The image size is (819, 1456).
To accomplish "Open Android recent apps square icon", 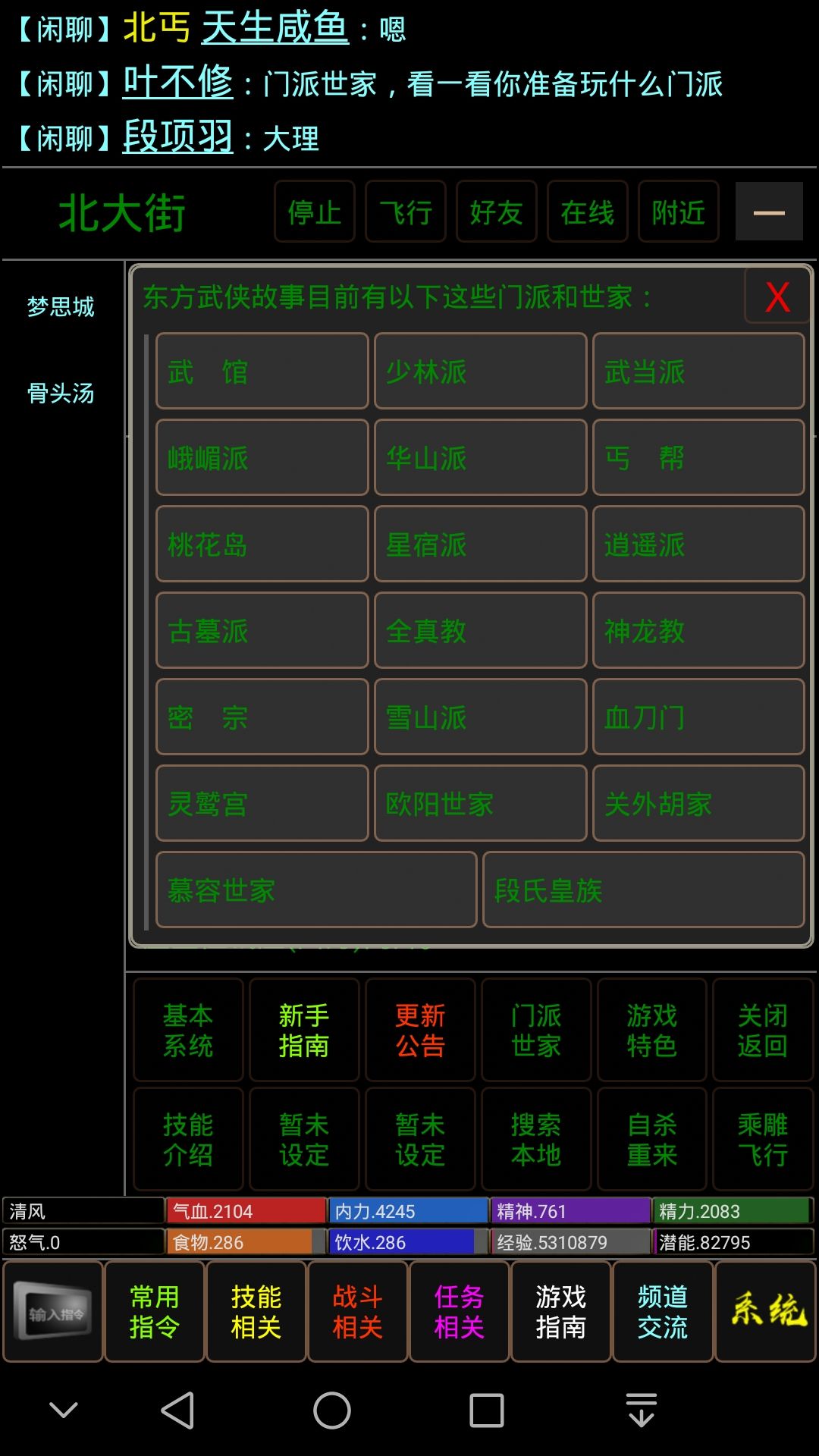I will [x=487, y=1410].
